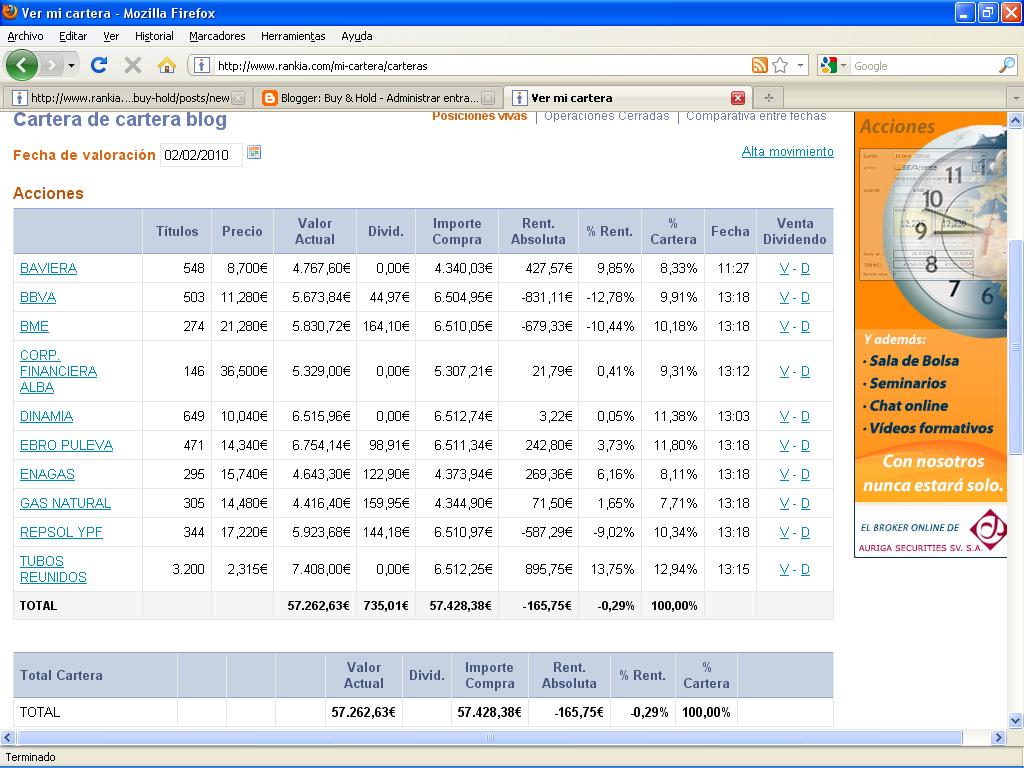The width and height of the screenshot is (1024, 768).
Task: Expand the back history dropdown arrow
Action: coord(71,66)
